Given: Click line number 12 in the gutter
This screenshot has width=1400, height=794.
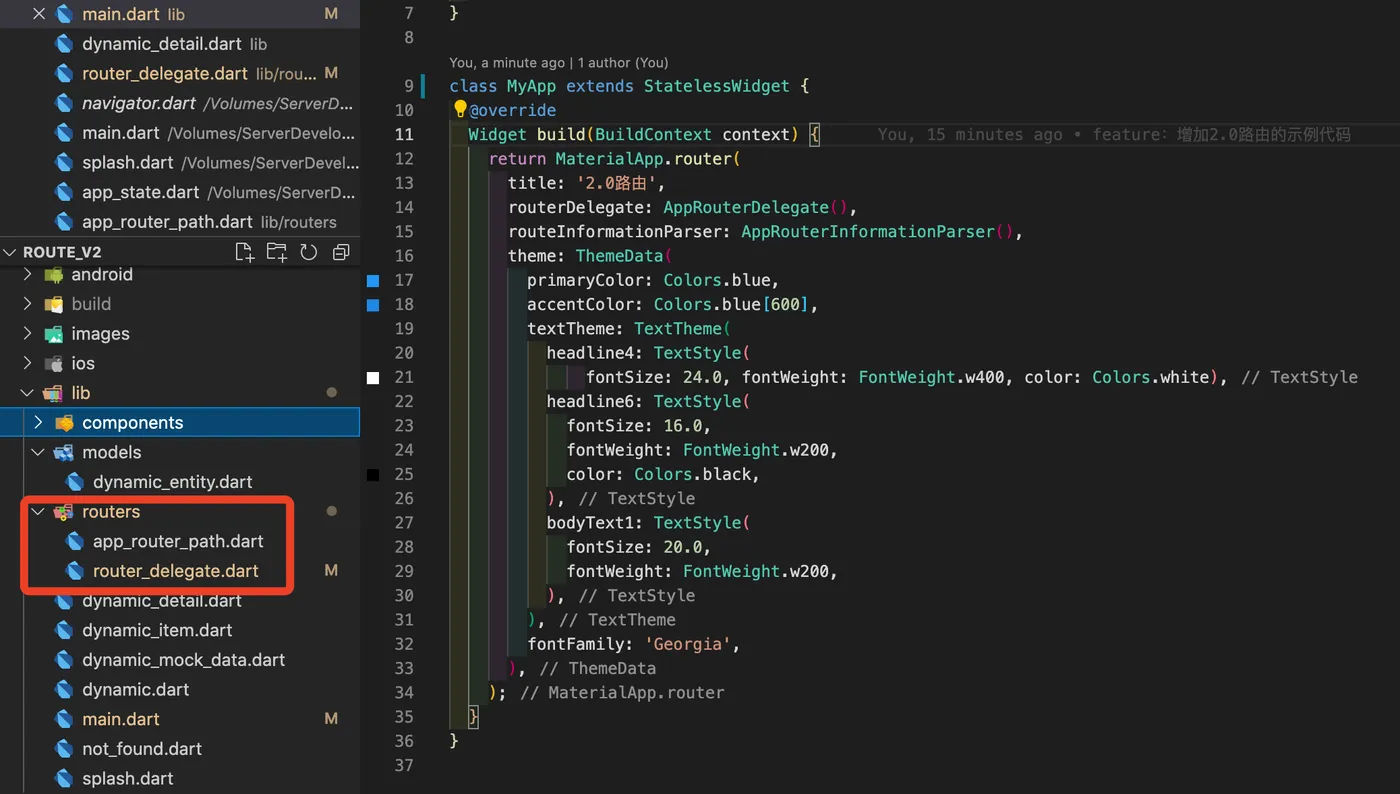Looking at the screenshot, I should [x=404, y=159].
